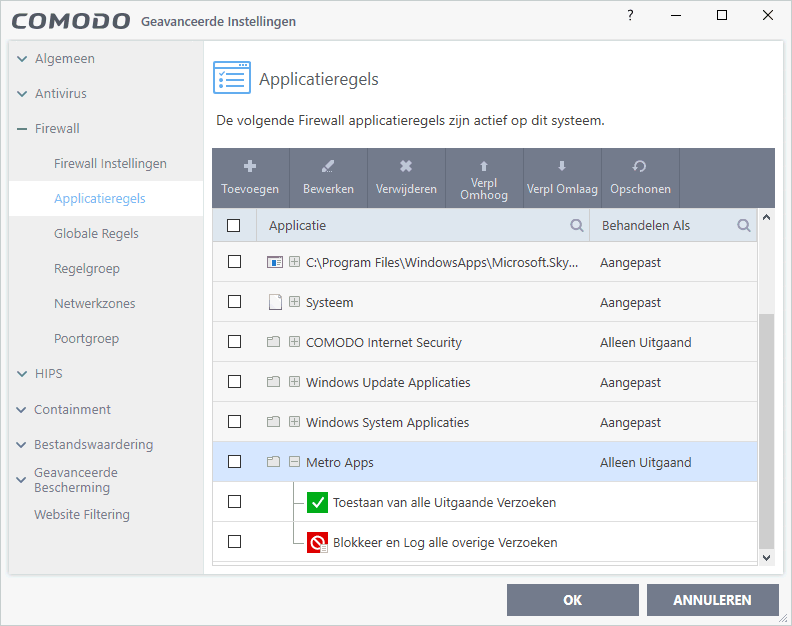Check the Blokkeer en Log rule checkbox
The height and width of the screenshot is (626, 792).
[234, 542]
